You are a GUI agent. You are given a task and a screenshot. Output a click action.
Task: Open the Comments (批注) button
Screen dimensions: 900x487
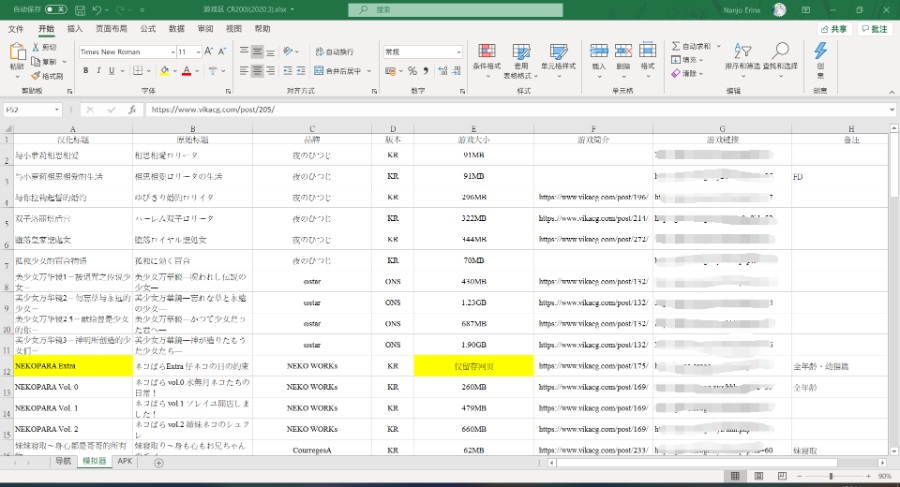pos(875,29)
